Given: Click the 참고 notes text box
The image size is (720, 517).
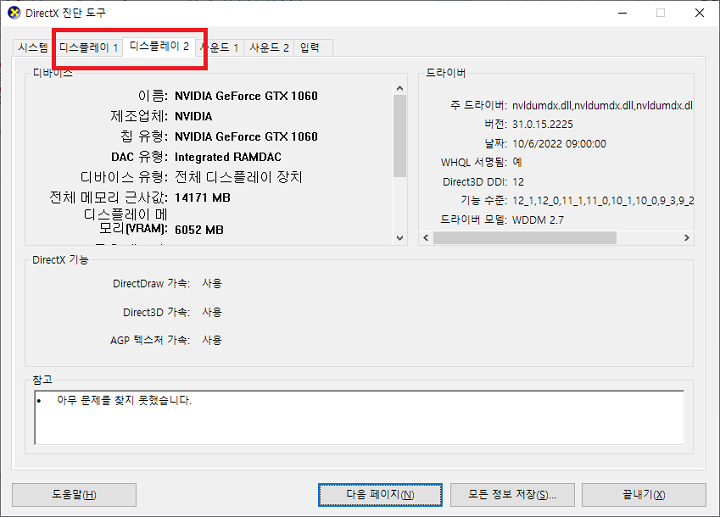Looking at the screenshot, I should point(359,417).
